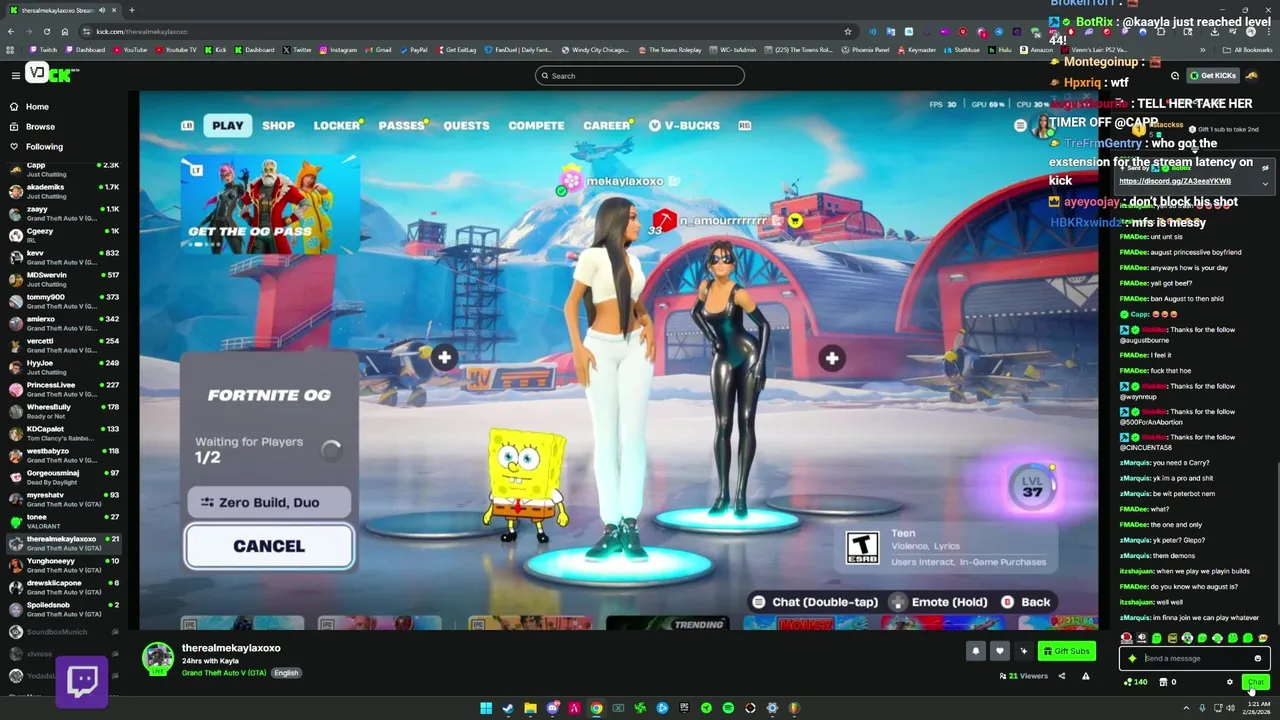Select therealmekaylaxoxo channel in sidebar

click(x=64, y=543)
